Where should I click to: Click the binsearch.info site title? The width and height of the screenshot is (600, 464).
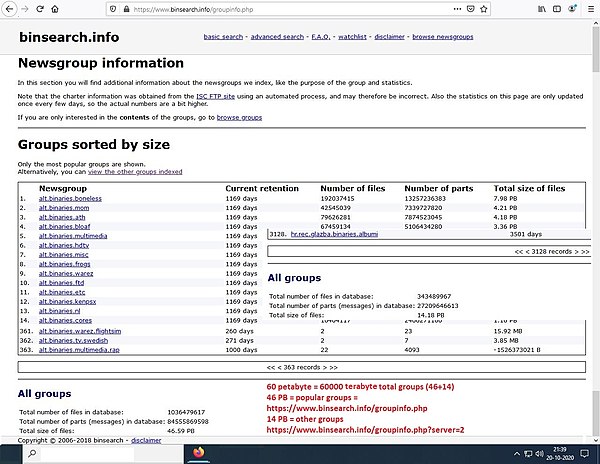click(x=69, y=37)
